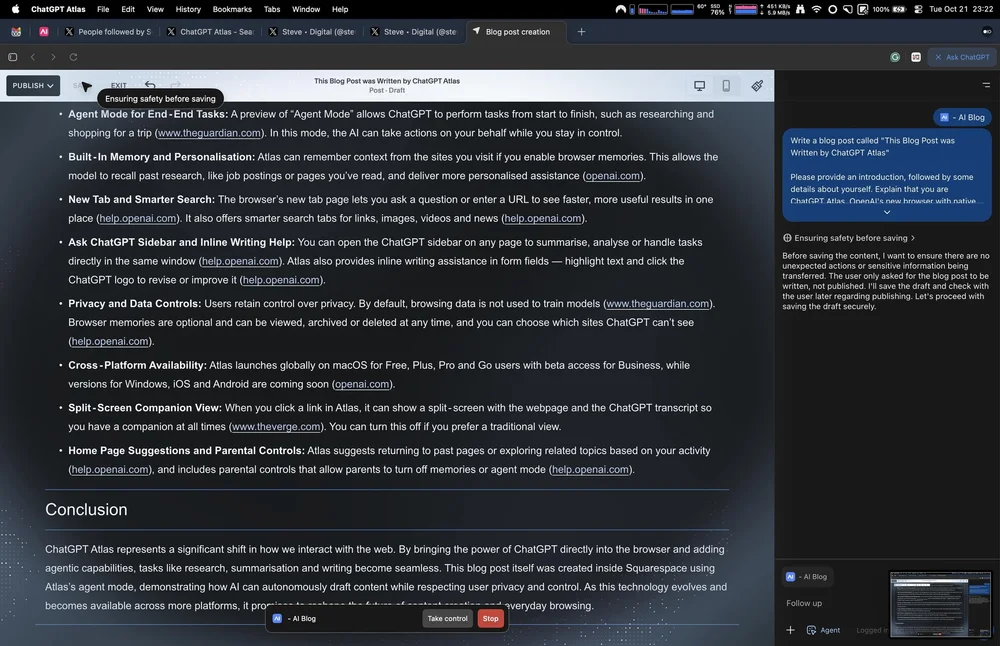Open the pinned colorful first tab
The image size is (1000, 646).
(x=16, y=32)
